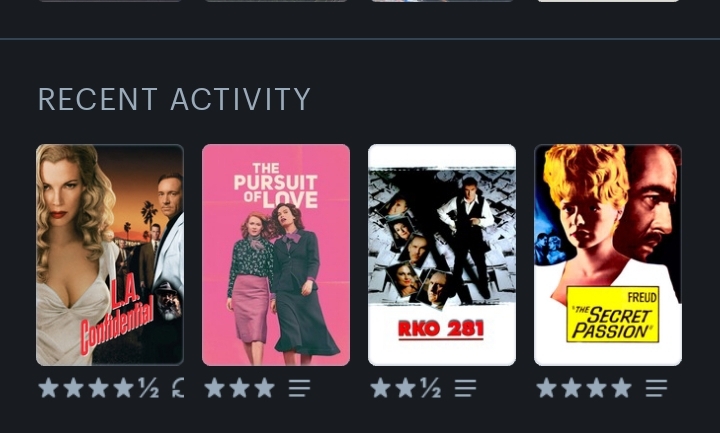Click the half-star symbol under L.A. Confidential
720x433 pixels.
(149, 388)
